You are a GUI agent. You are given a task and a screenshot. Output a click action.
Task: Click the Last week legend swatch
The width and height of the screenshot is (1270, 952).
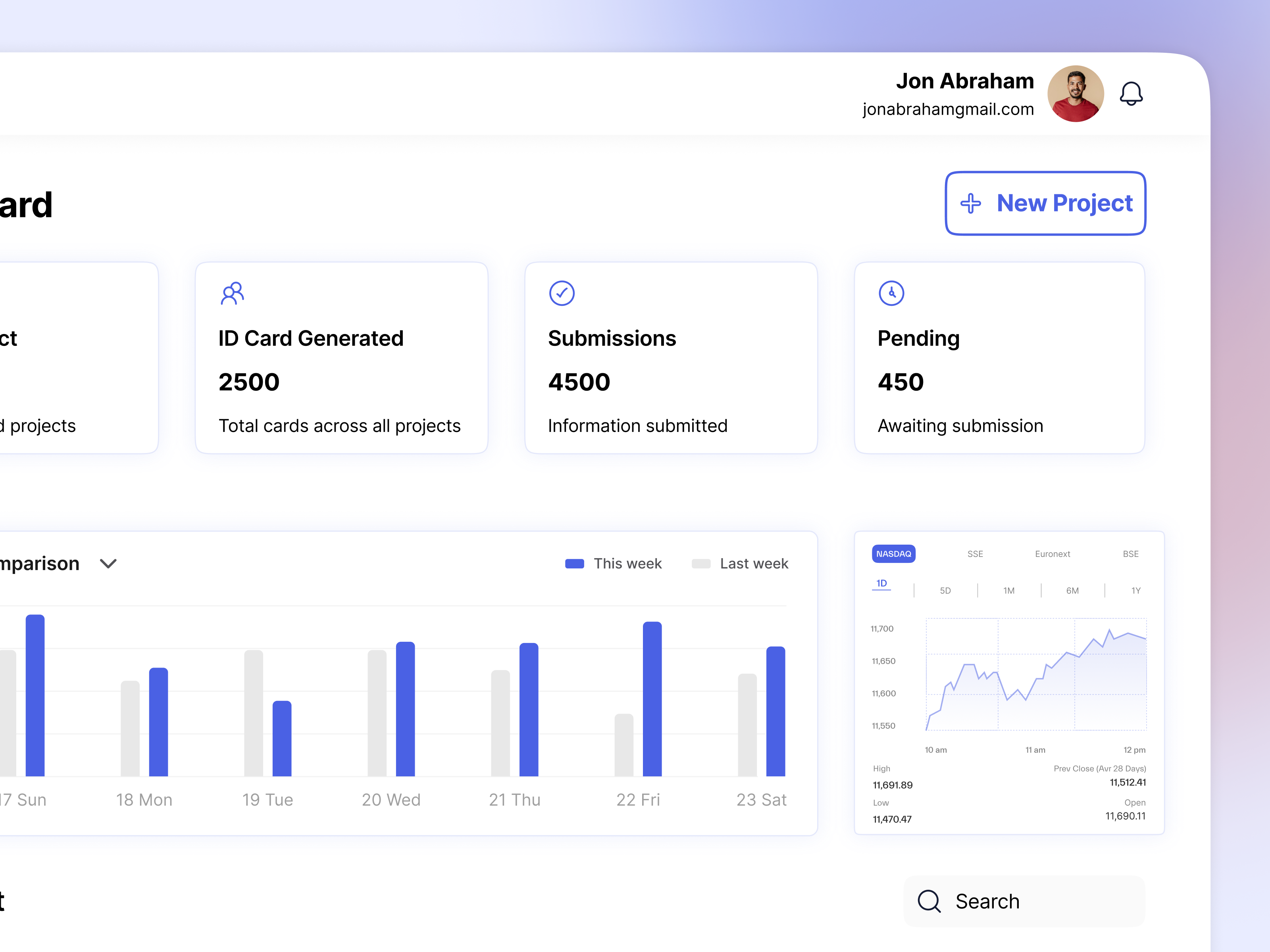[701, 564]
